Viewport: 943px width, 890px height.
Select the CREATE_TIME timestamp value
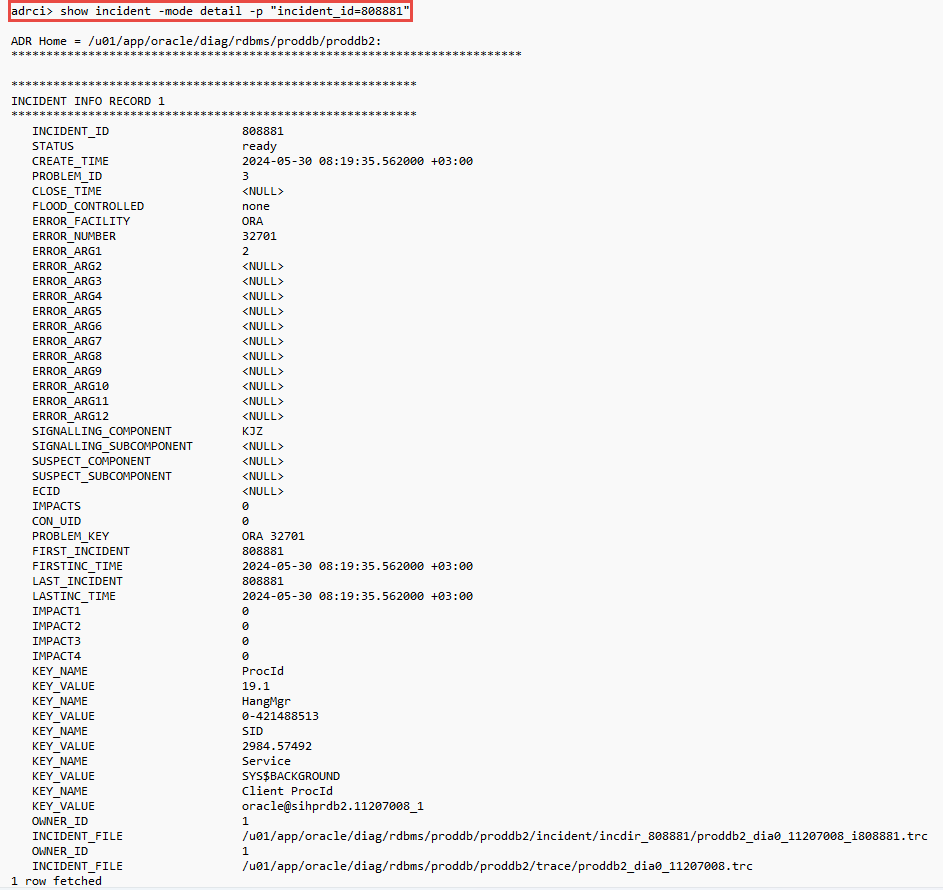pos(357,161)
